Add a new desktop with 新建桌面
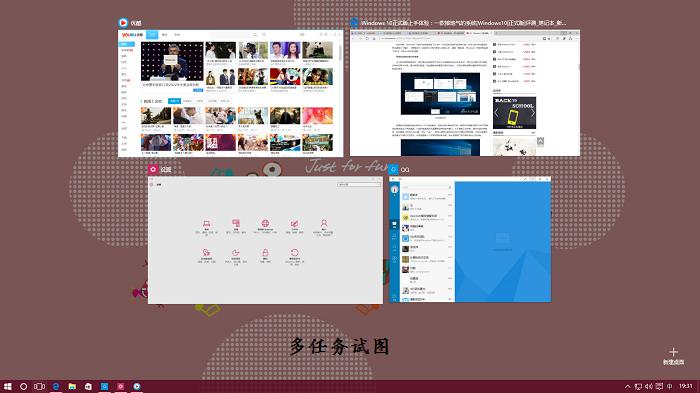This screenshot has width=700, height=393. pos(673,356)
